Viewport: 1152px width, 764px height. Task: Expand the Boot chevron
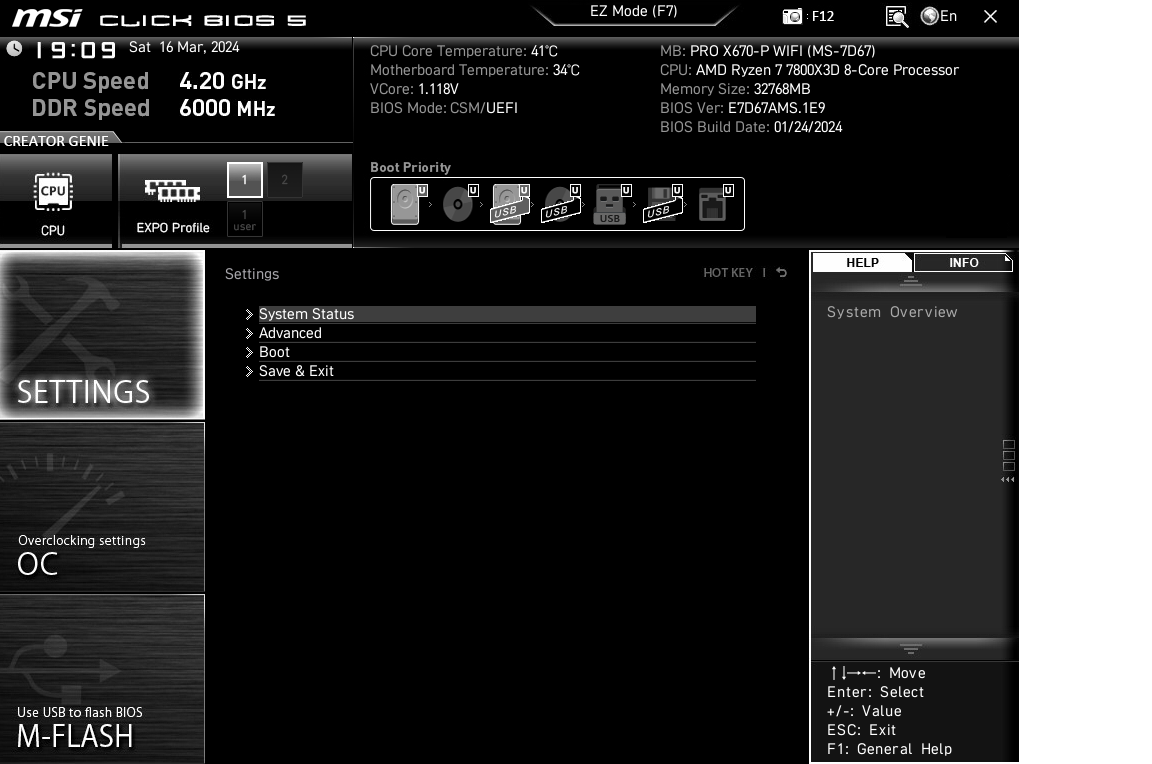249,353
